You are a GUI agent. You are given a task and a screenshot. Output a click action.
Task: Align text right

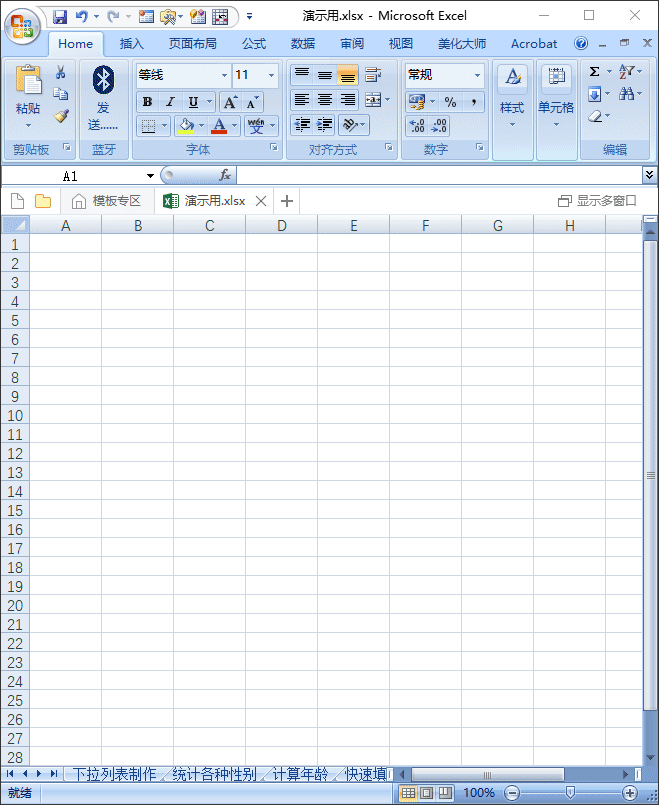coord(347,100)
